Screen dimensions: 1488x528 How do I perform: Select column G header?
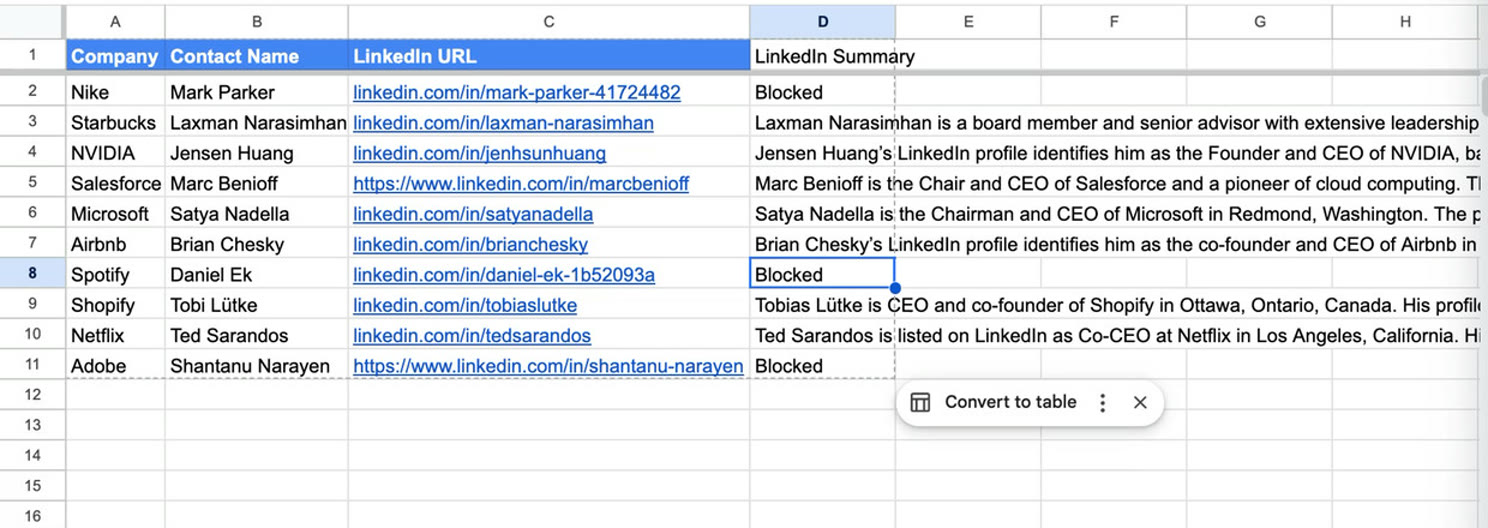coord(1260,21)
